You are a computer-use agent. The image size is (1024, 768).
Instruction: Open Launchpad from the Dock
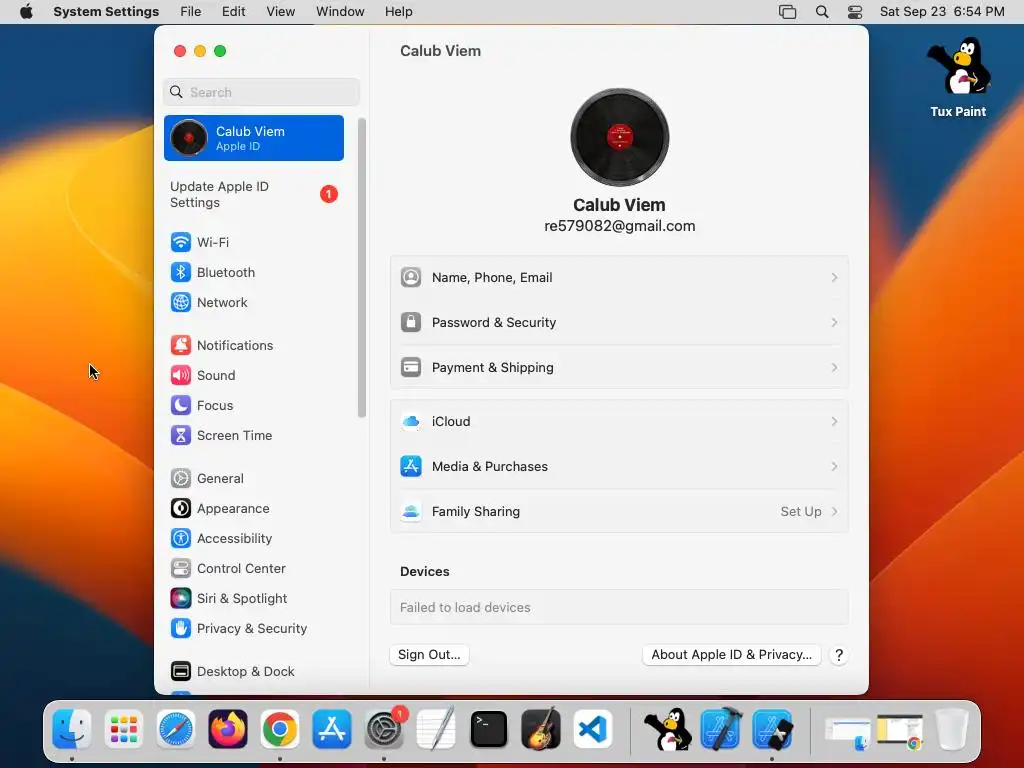tap(123, 729)
